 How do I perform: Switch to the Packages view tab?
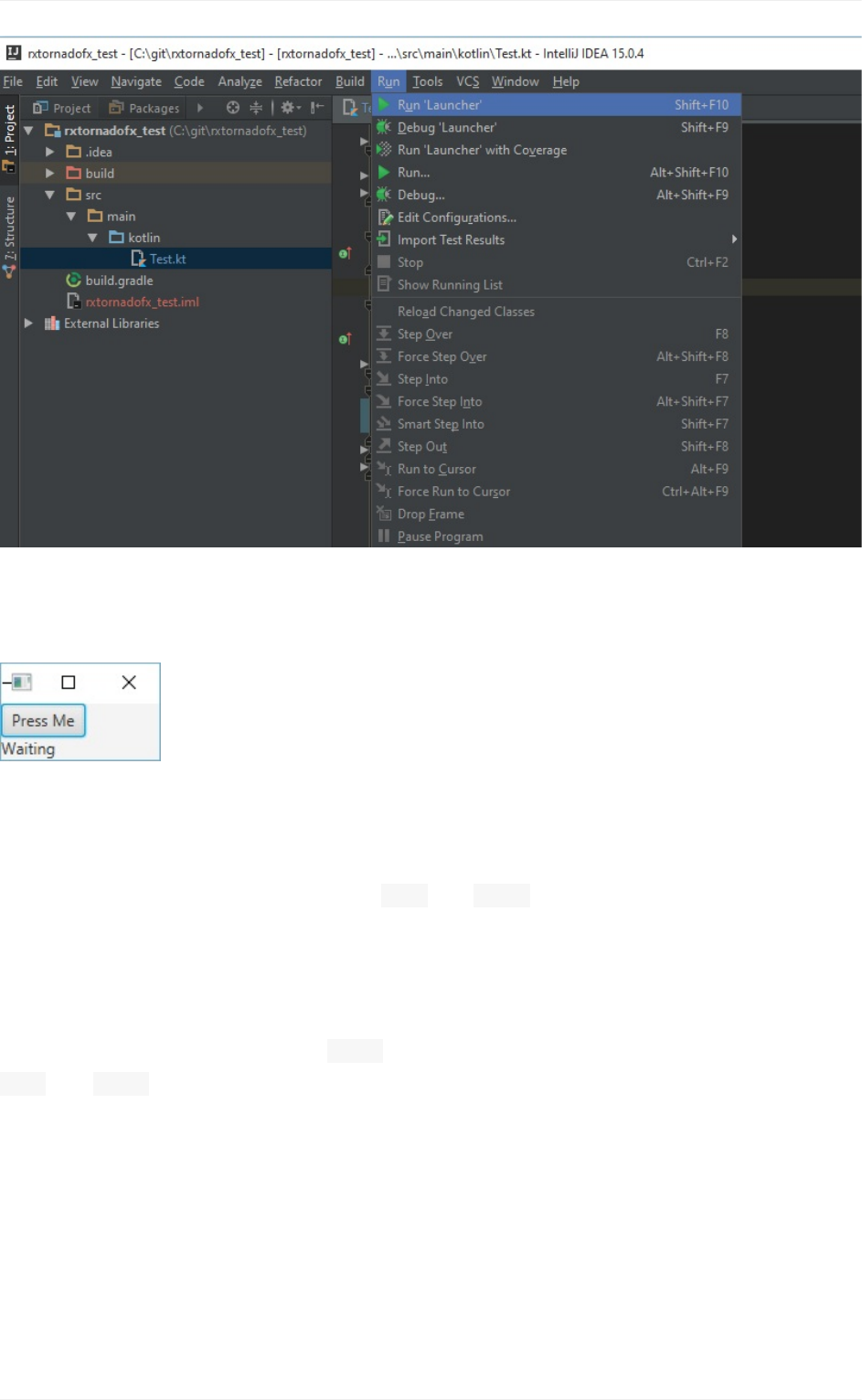coord(144,108)
